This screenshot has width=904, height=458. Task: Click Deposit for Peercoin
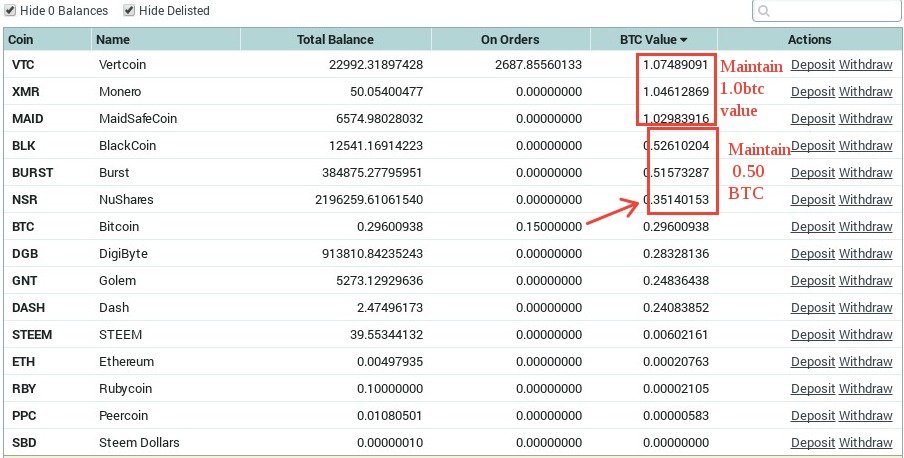click(x=813, y=416)
